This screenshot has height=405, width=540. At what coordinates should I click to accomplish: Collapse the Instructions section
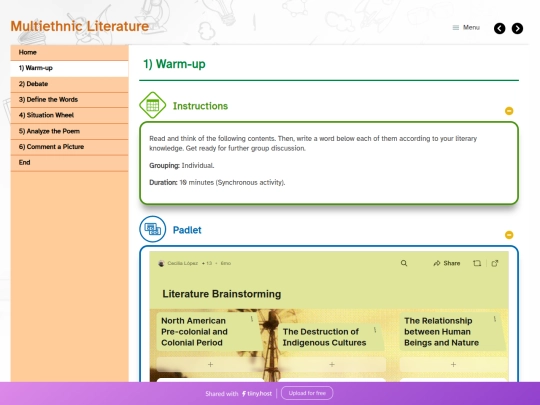[509, 111]
